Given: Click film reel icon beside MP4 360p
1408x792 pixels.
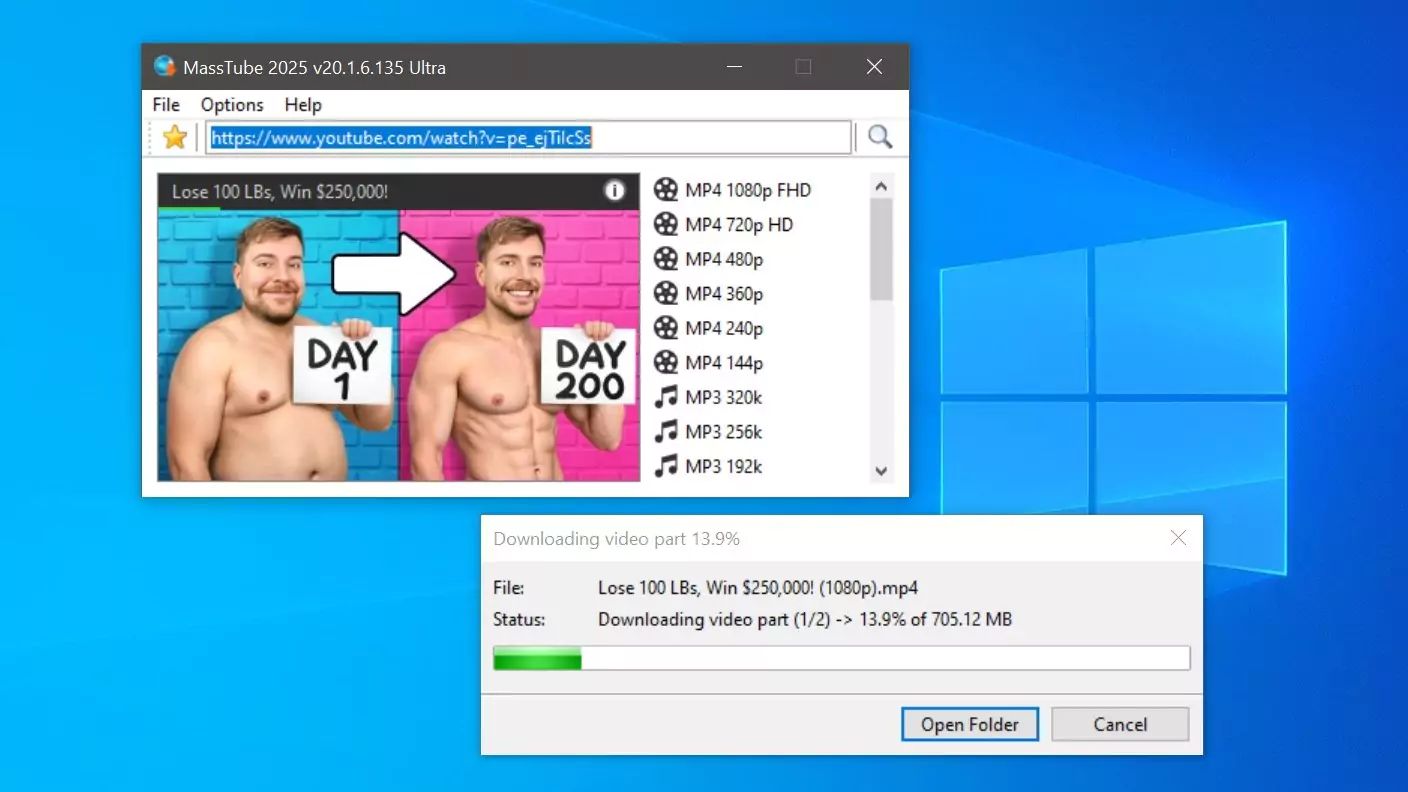Looking at the screenshot, I should point(666,294).
